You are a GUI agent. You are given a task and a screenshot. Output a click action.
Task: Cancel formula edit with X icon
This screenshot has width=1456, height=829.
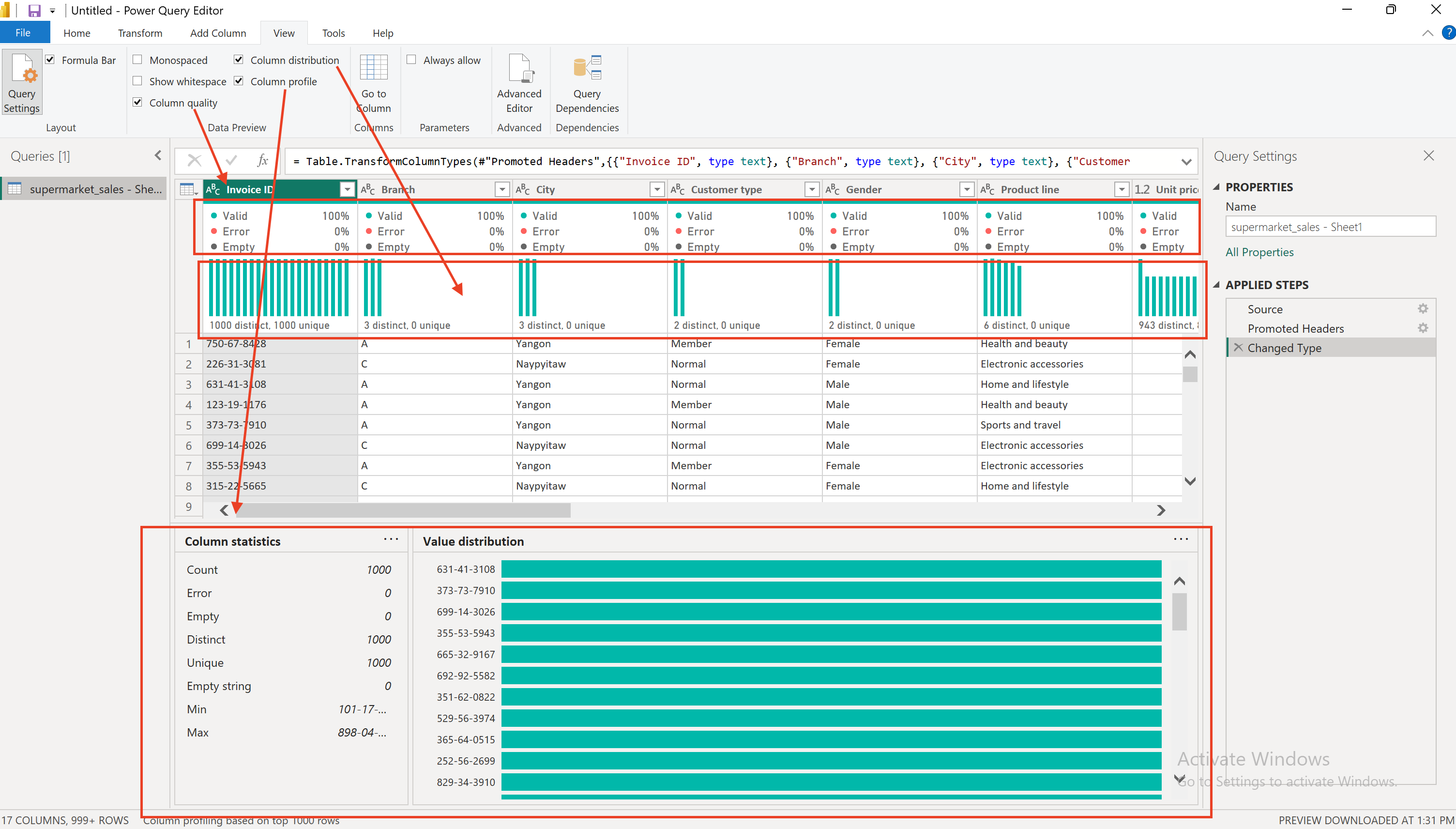(x=194, y=161)
